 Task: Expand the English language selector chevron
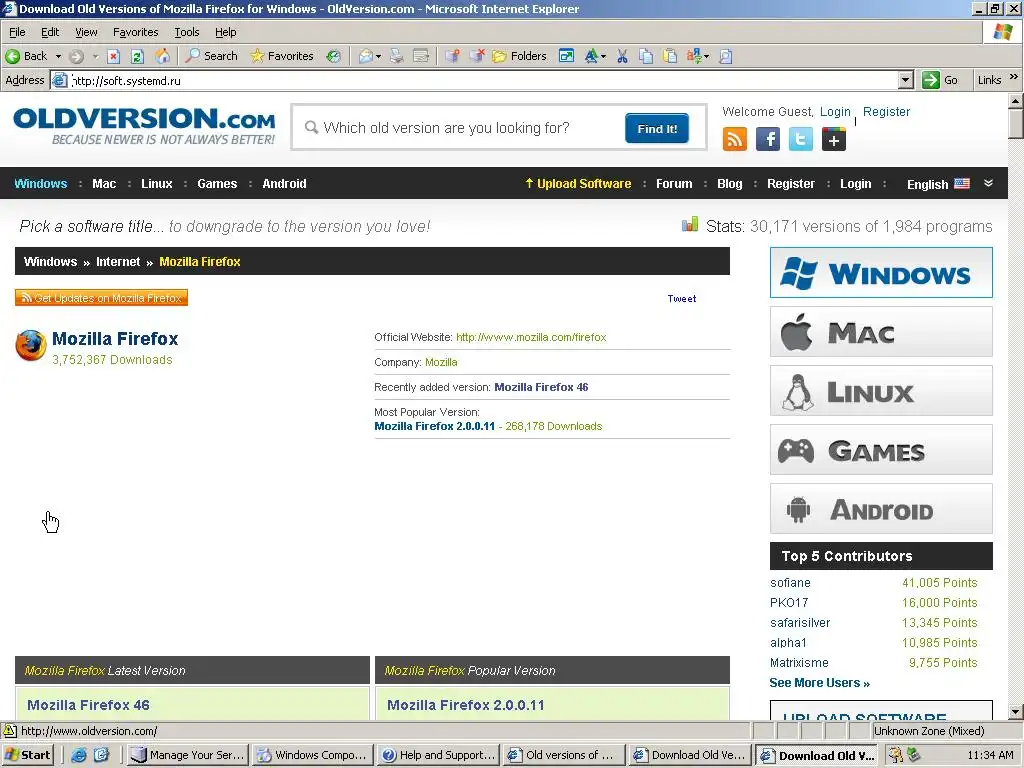click(x=988, y=183)
